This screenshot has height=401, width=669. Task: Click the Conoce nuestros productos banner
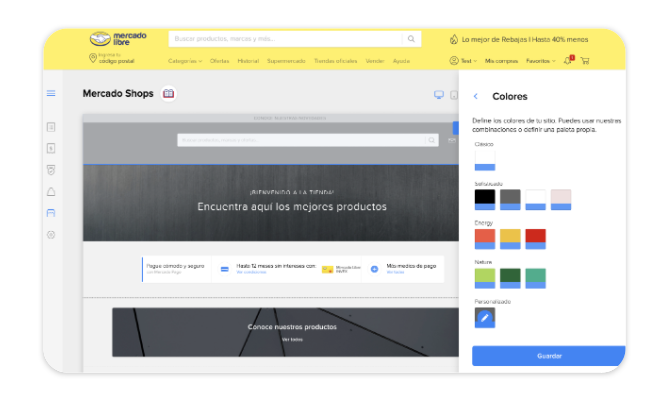tap(285, 332)
